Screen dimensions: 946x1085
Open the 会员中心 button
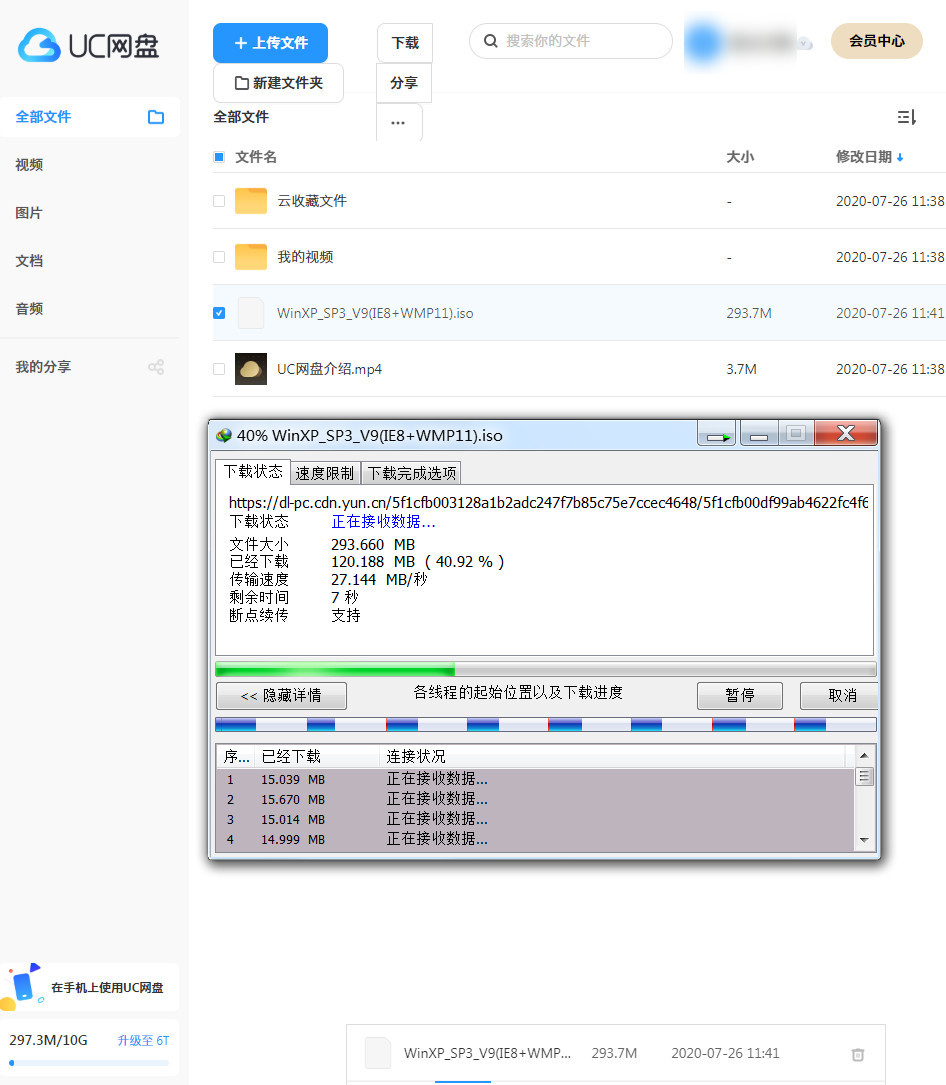(x=877, y=41)
